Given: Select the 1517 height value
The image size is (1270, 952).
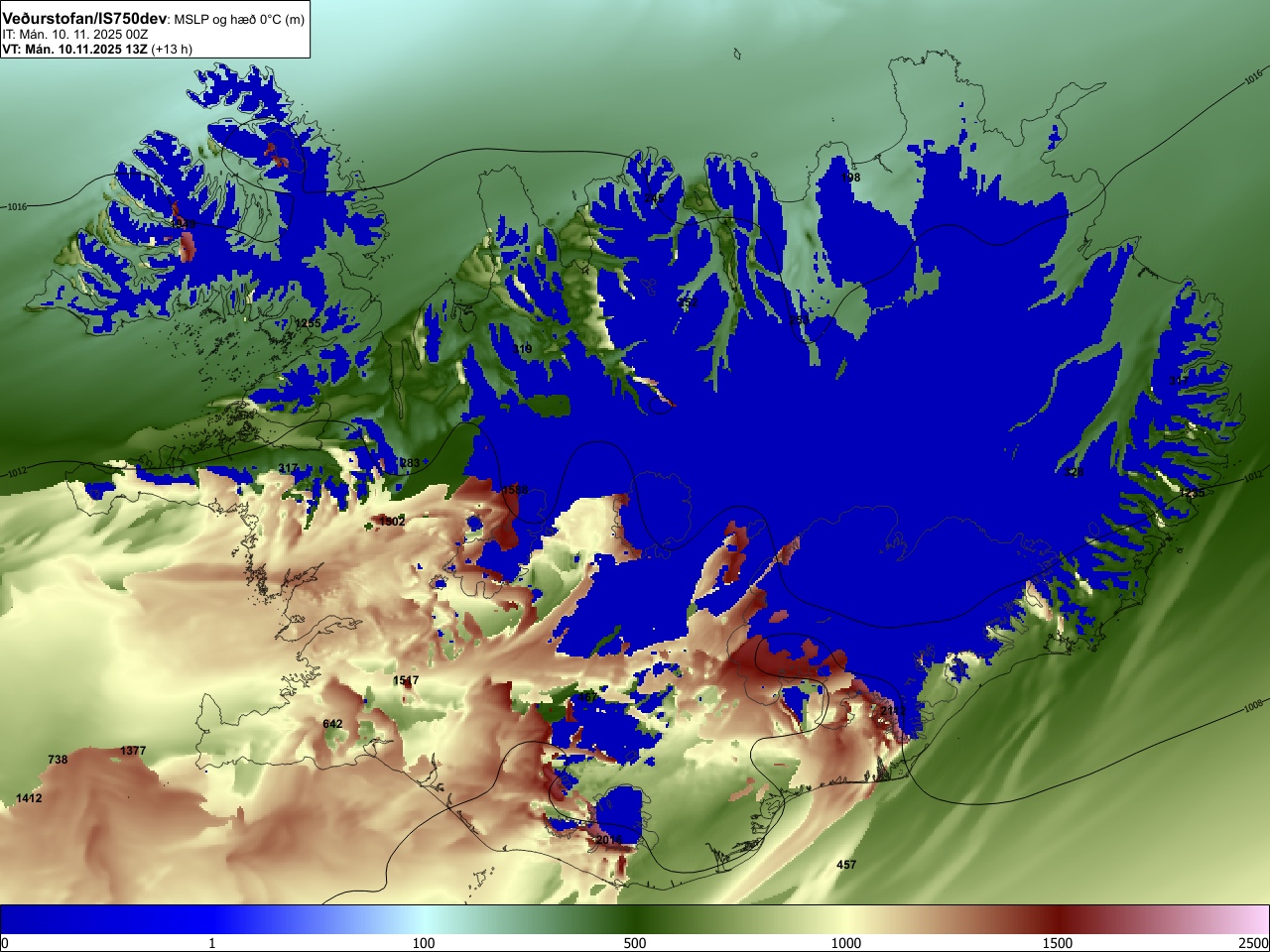Looking at the screenshot, I should [x=406, y=680].
